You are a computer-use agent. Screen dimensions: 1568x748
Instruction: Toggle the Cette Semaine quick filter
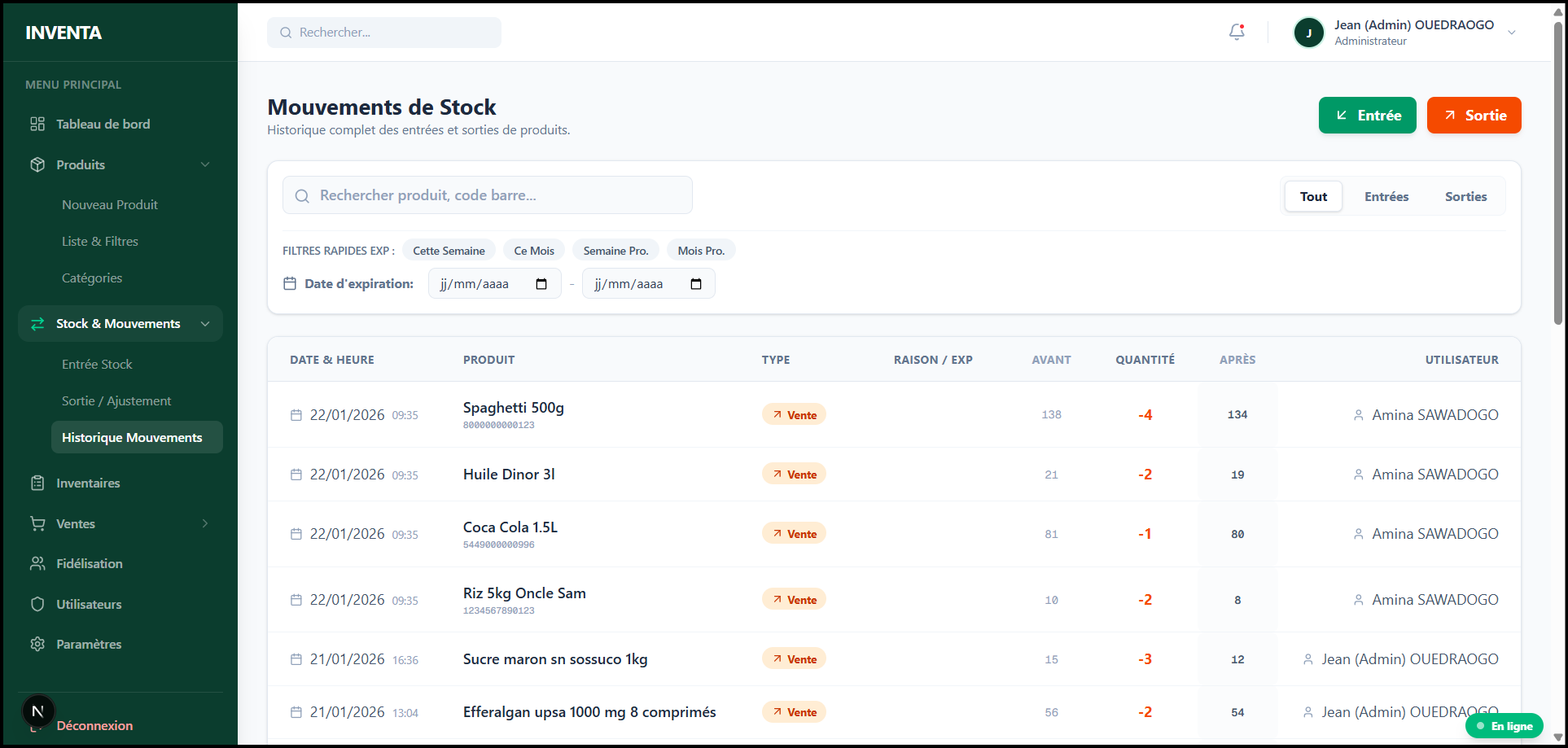449,251
